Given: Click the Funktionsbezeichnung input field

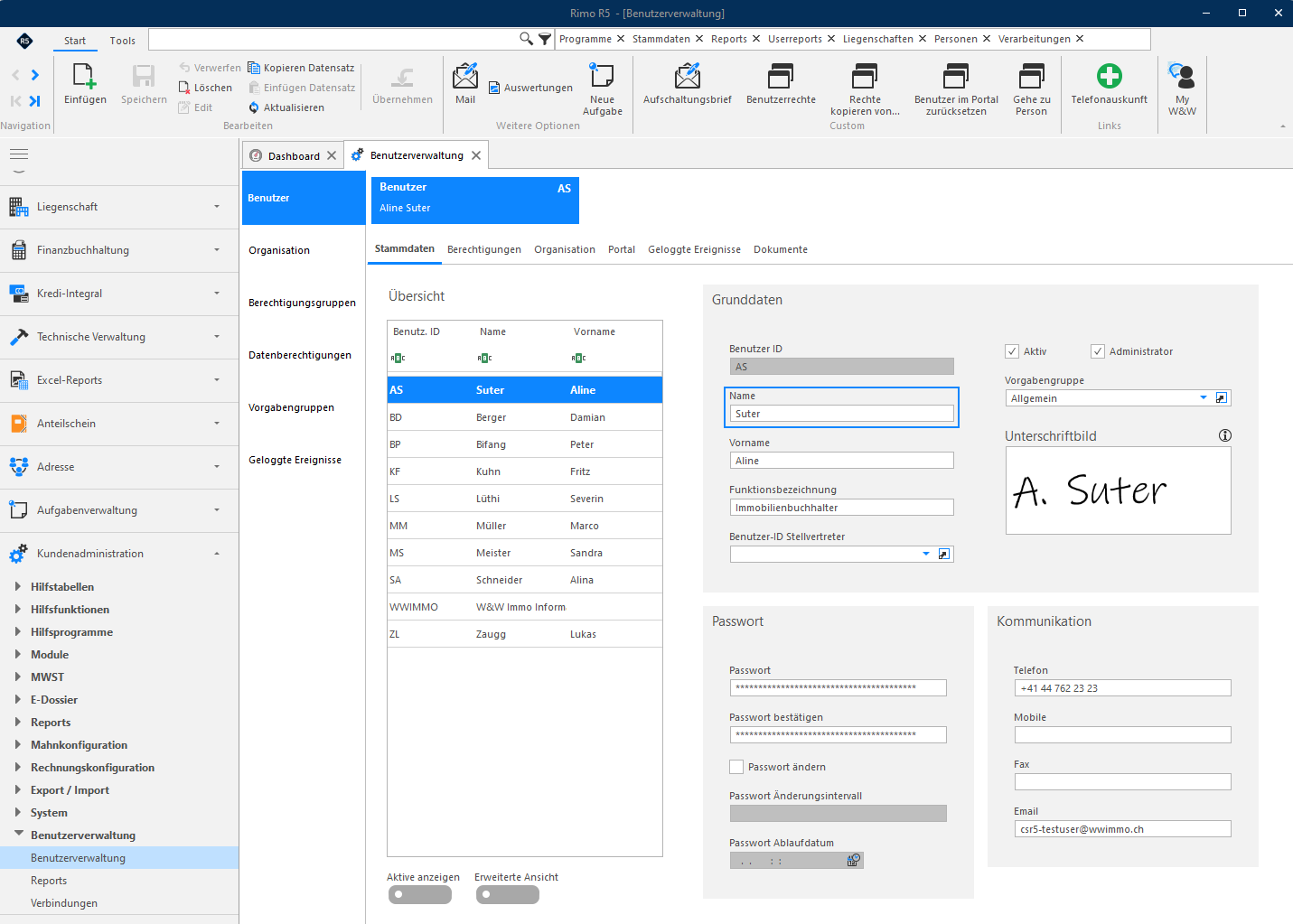Looking at the screenshot, I should (841, 508).
